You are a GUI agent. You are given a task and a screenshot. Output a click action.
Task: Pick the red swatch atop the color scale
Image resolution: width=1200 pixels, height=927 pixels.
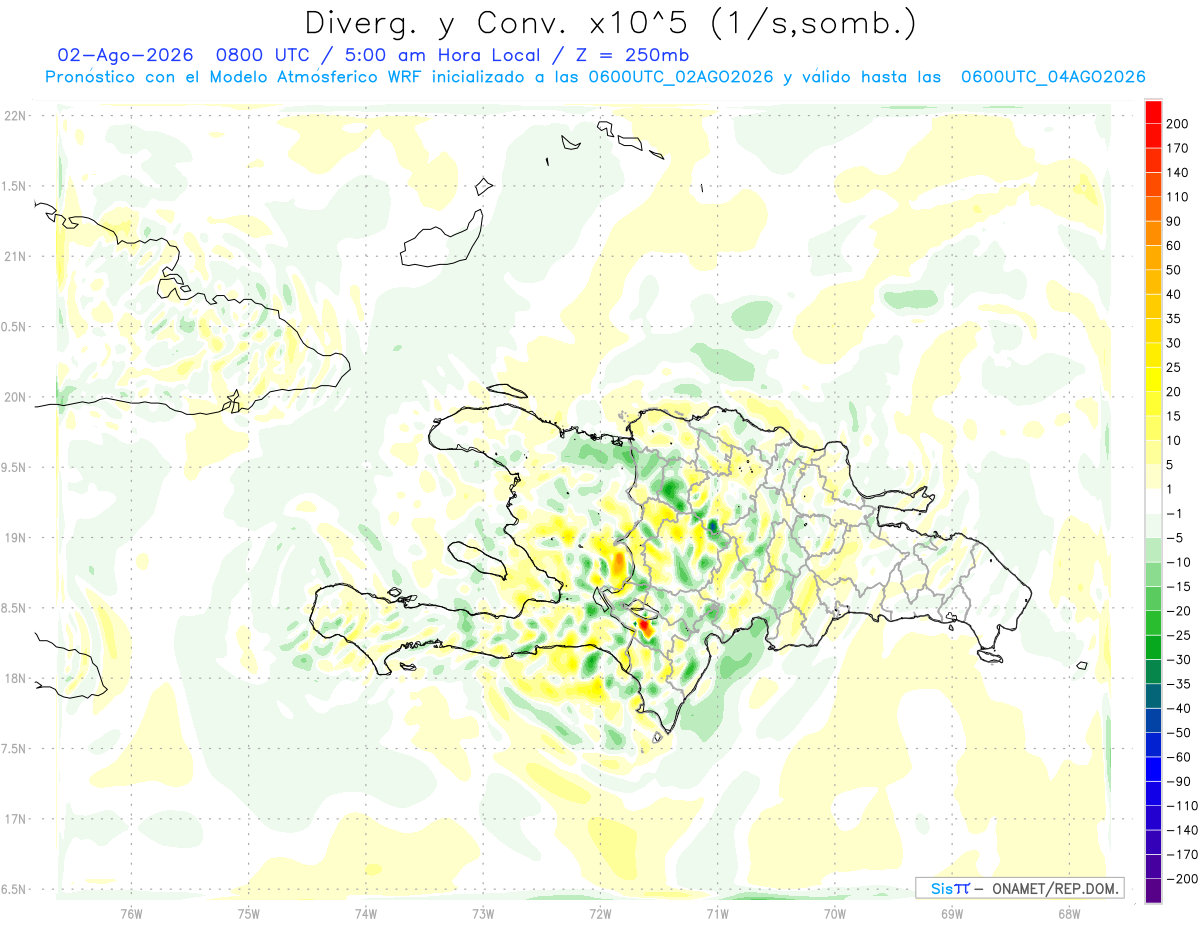tap(1153, 111)
